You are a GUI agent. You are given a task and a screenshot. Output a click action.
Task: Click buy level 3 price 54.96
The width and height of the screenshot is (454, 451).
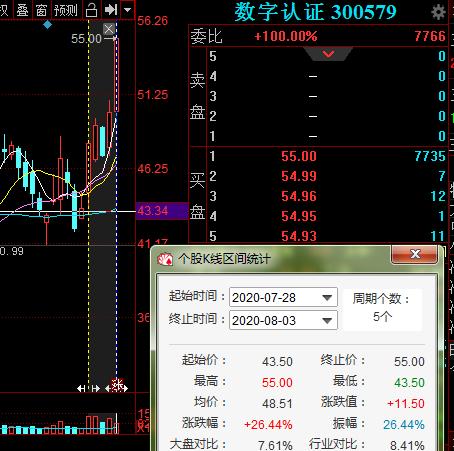click(299, 196)
